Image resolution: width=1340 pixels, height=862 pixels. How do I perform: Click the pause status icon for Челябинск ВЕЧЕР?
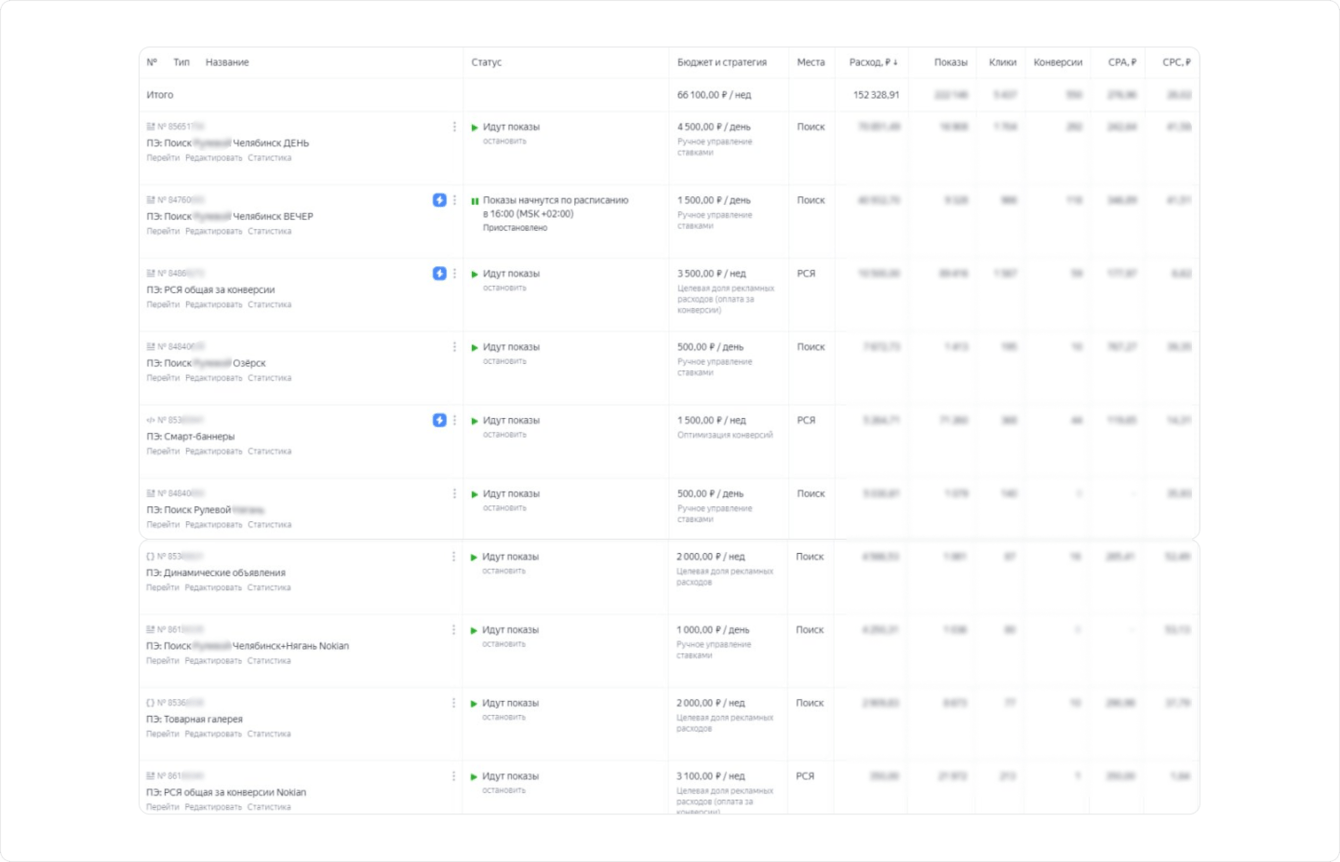475,201
